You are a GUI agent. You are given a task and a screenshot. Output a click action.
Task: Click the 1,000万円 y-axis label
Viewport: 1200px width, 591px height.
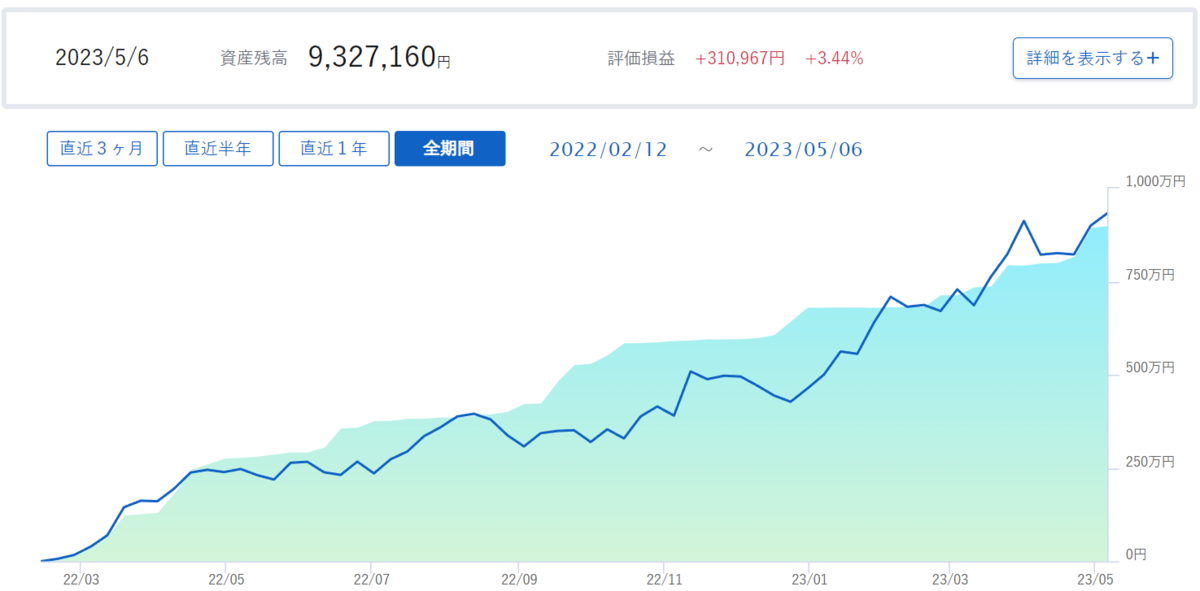pyautogui.click(x=1155, y=182)
